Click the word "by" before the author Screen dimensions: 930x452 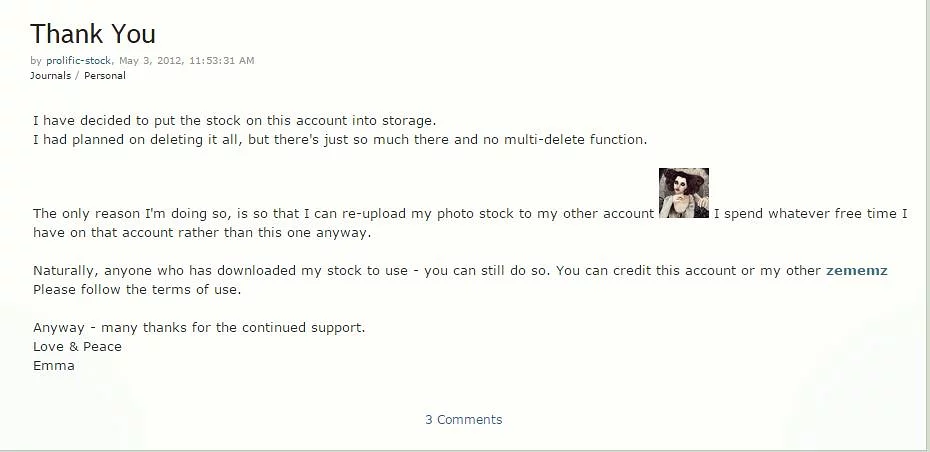36,61
